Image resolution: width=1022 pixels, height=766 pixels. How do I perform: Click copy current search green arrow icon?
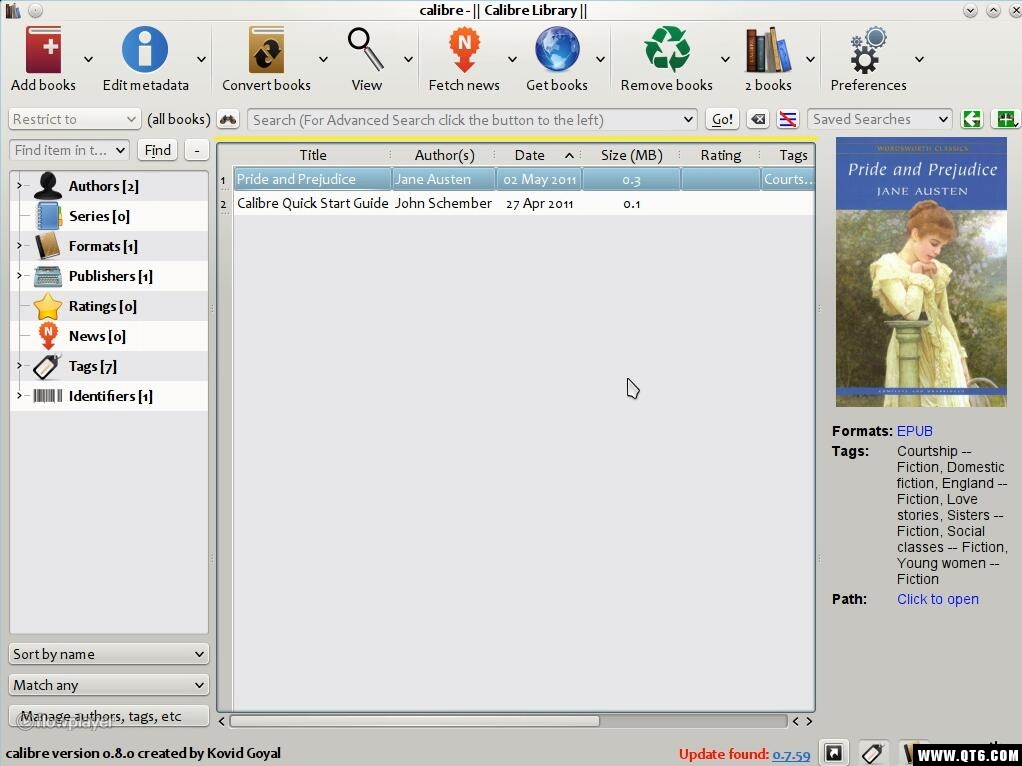coord(972,119)
